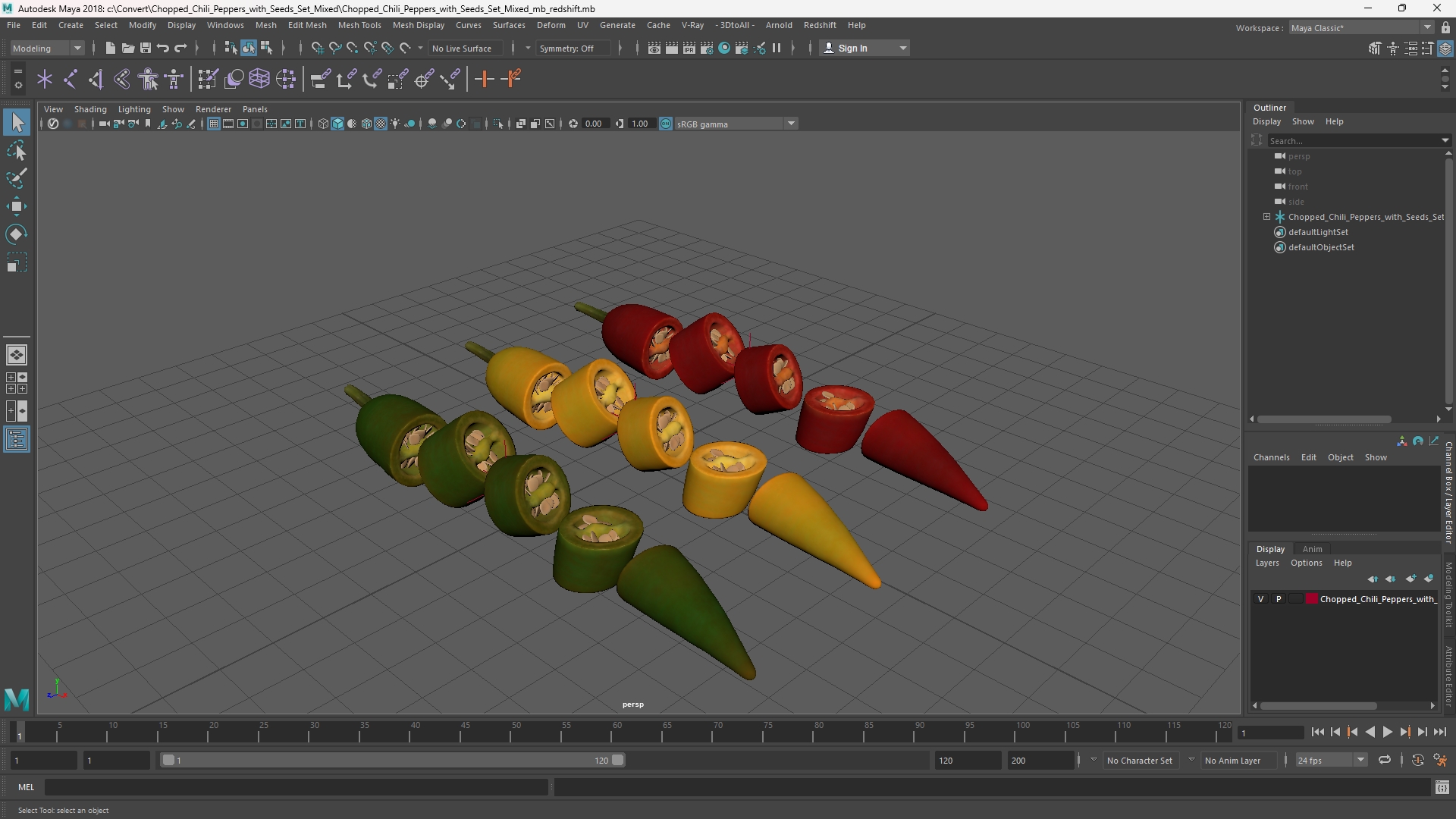Click the time range slider bar
Screen dimensions: 1456x819
coord(391,760)
